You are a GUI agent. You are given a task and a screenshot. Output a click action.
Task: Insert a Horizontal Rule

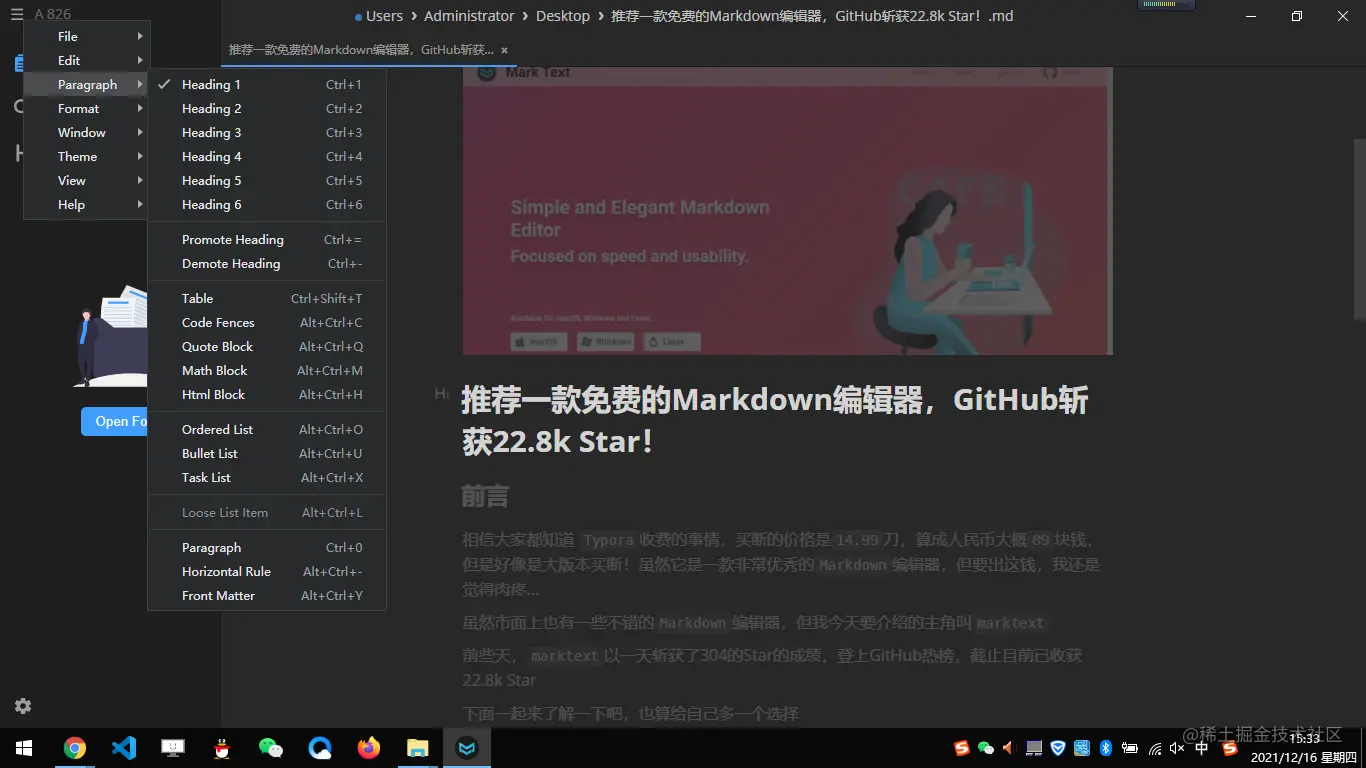pyautogui.click(x=267, y=572)
